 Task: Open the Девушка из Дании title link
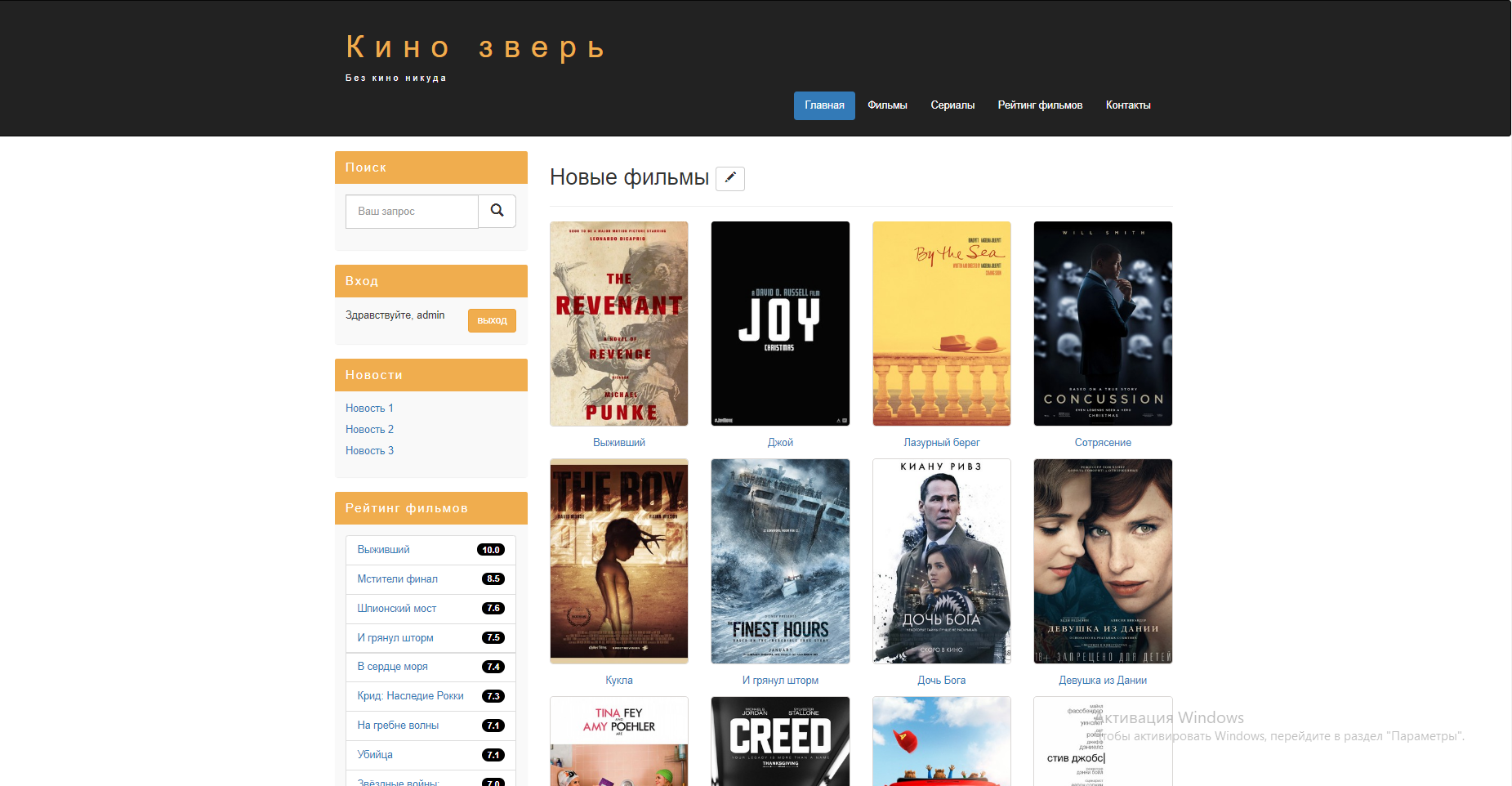pyautogui.click(x=1103, y=680)
